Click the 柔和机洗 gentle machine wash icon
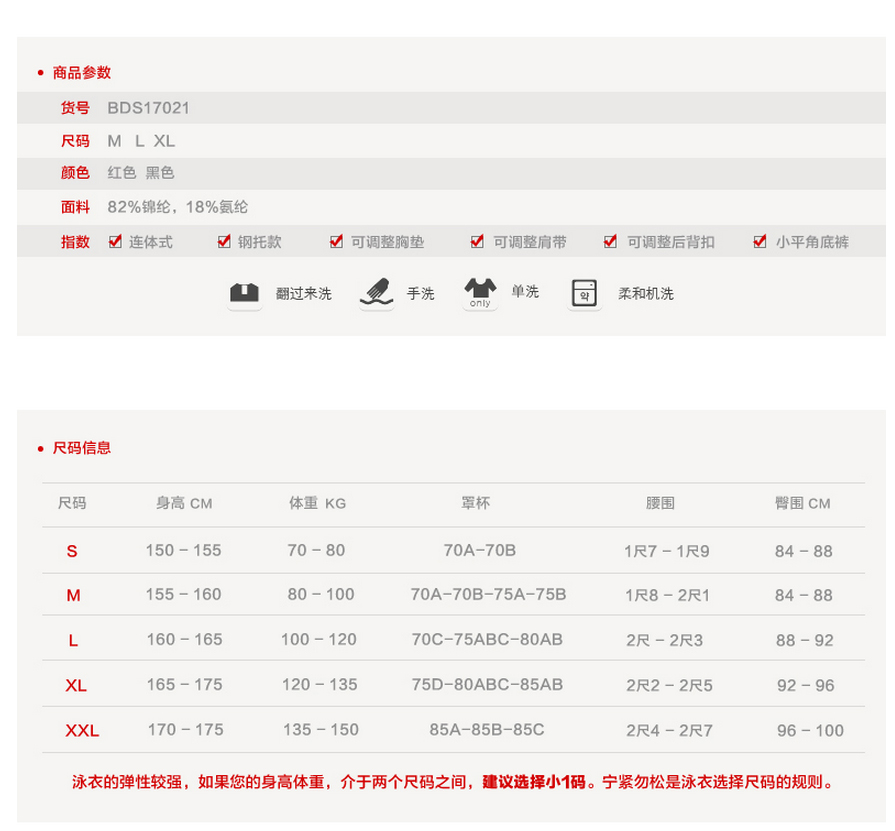895x831 pixels. (584, 293)
